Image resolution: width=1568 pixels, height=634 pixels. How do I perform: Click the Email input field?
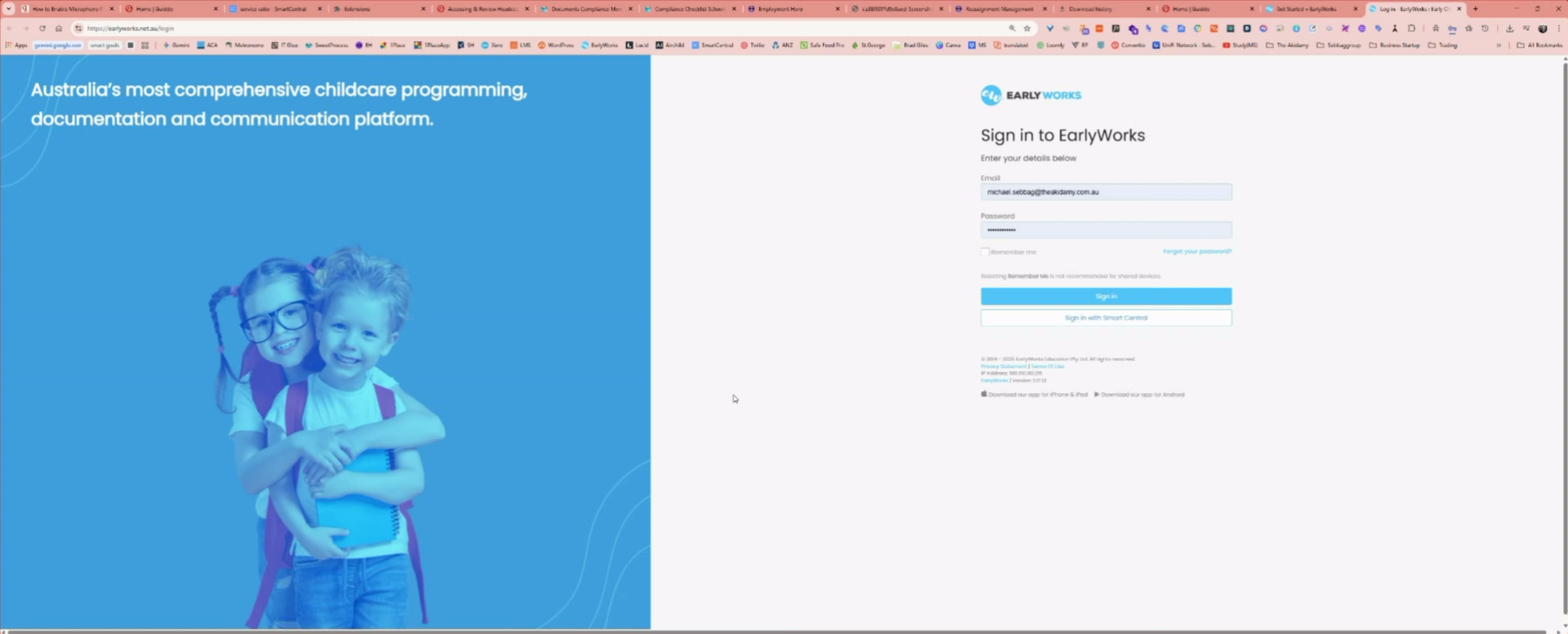pyautogui.click(x=1106, y=192)
